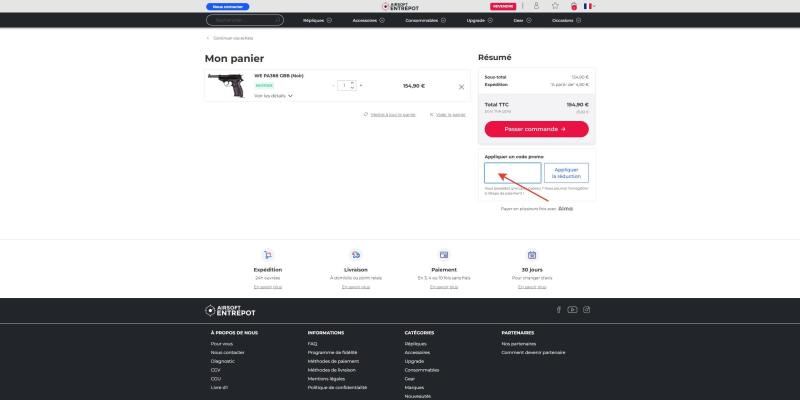Click the WE P4388 pistol thumbnail
This screenshot has height=400, width=800.
point(227,85)
